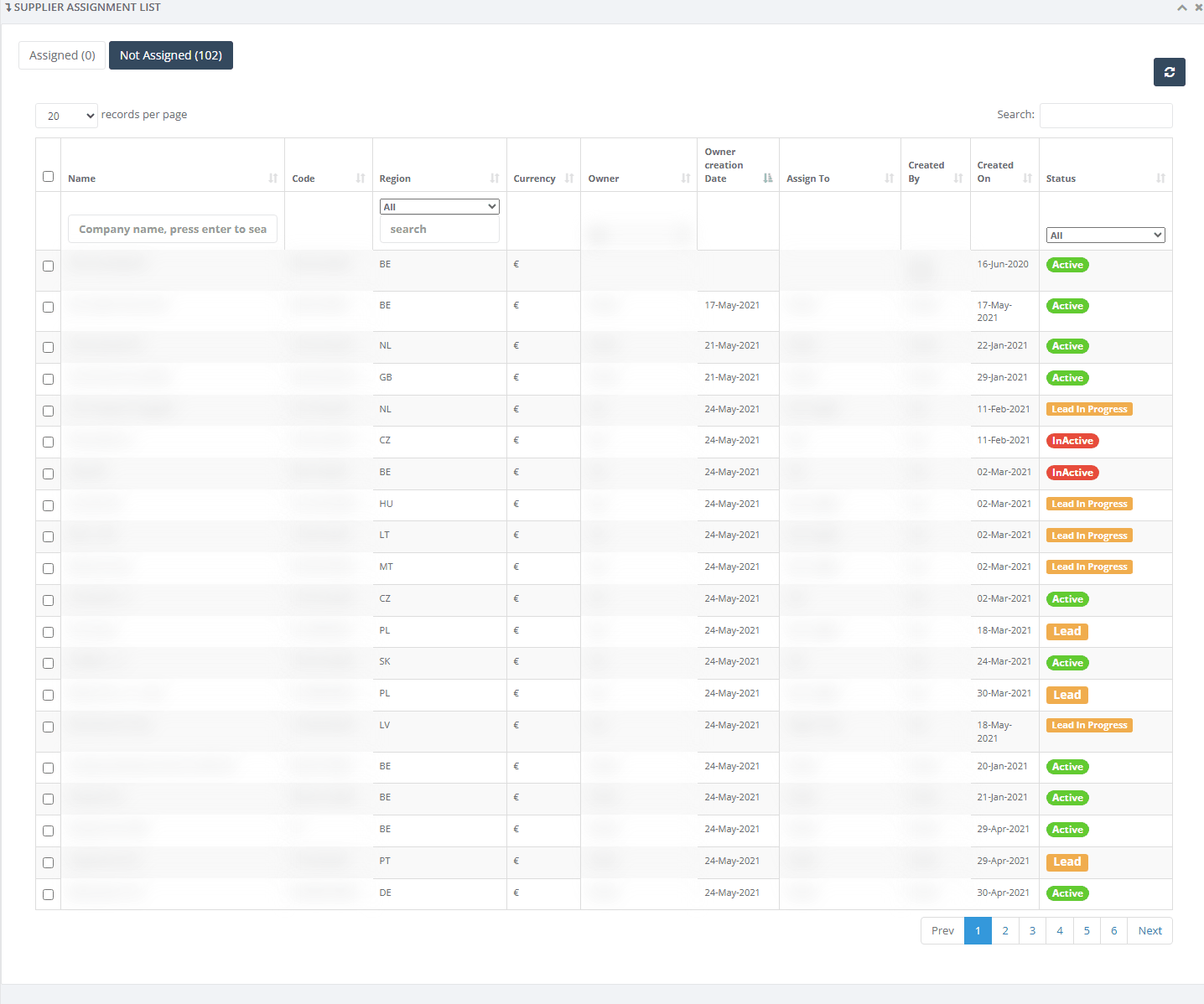Switch to the Assigned (0) tab
1204x1004 pixels.
(x=62, y=55)
